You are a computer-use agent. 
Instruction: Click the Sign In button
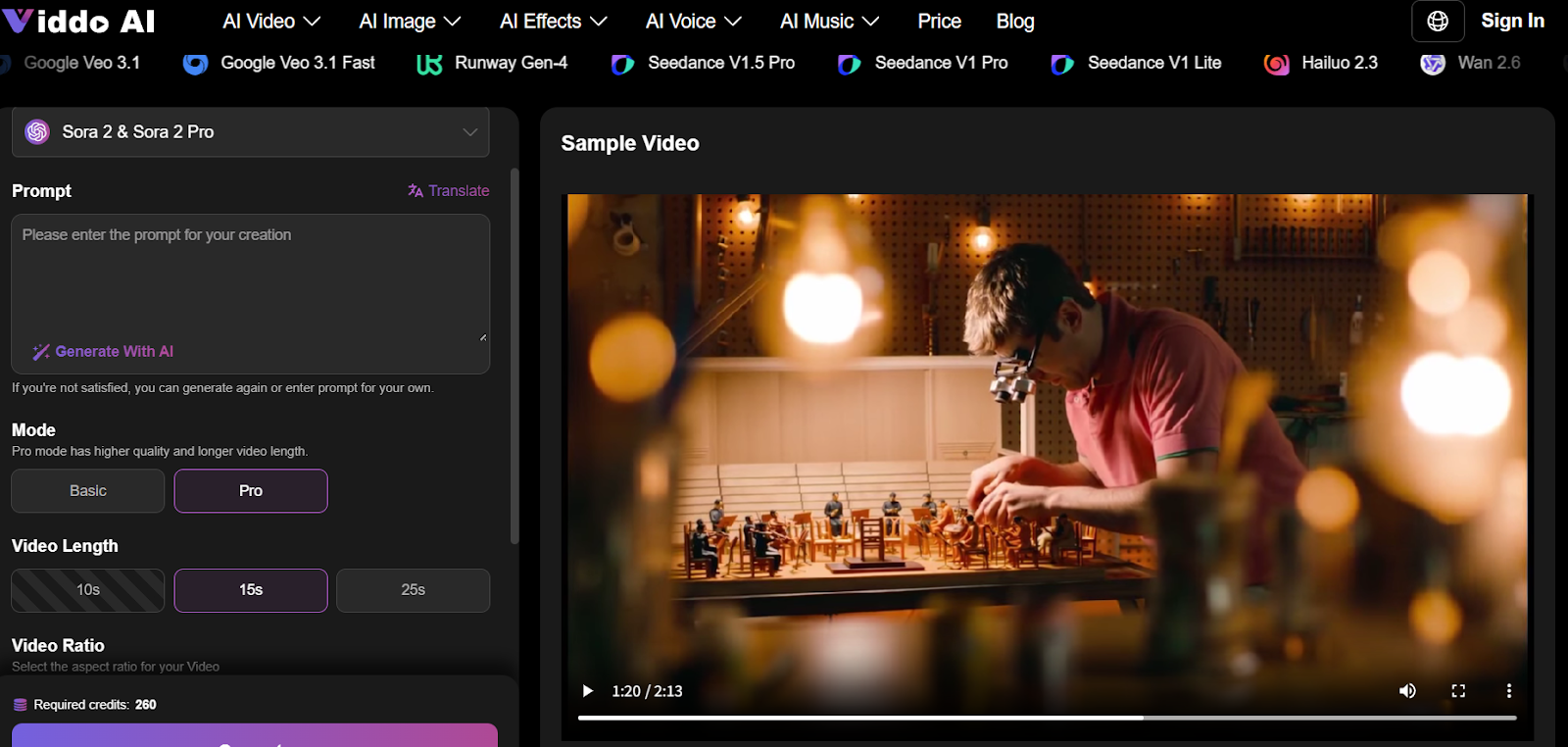(1511, 22)
